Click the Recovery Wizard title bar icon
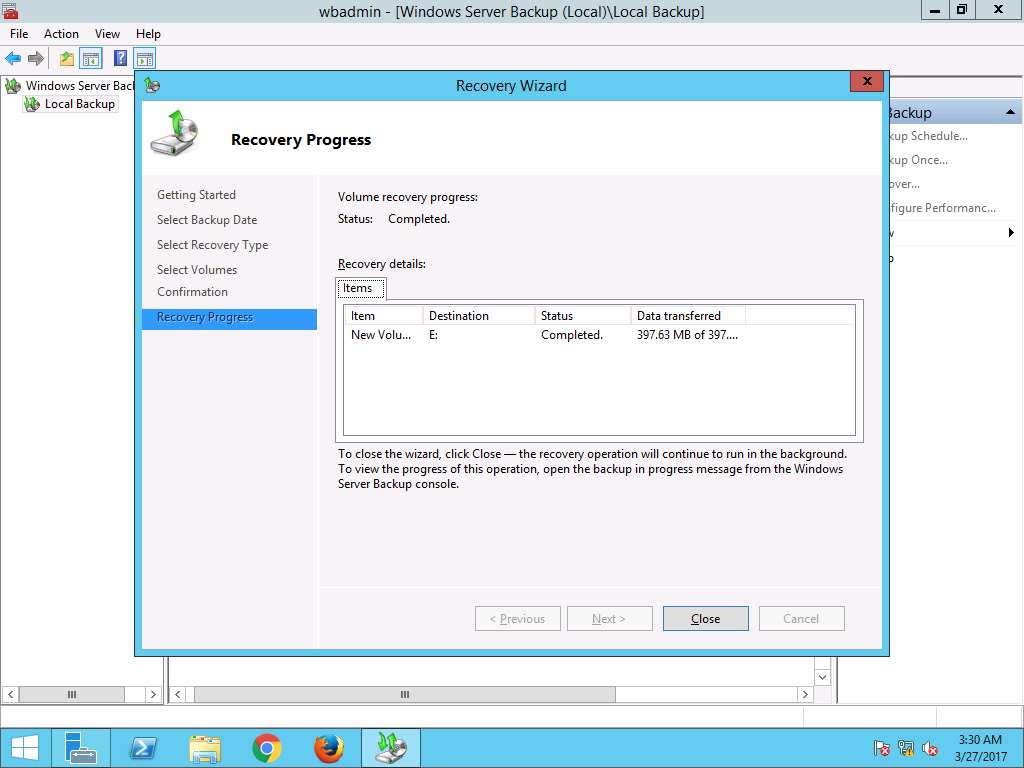The image size is (1024, 768). pos(152,85)
